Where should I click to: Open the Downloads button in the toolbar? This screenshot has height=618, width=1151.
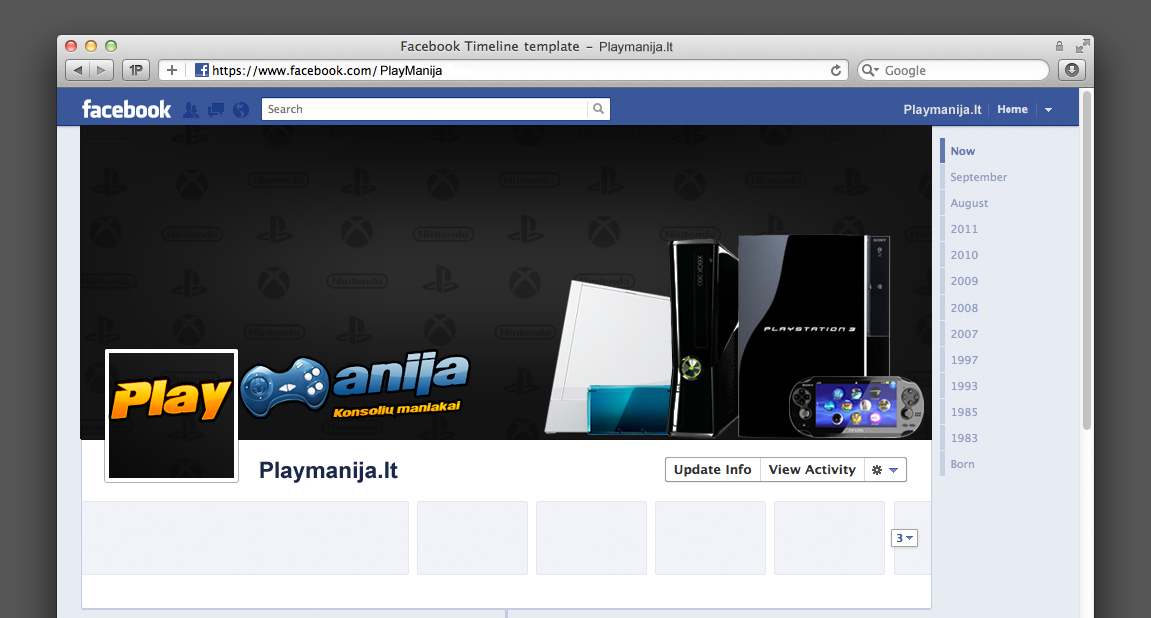[x=1072, y=70]
